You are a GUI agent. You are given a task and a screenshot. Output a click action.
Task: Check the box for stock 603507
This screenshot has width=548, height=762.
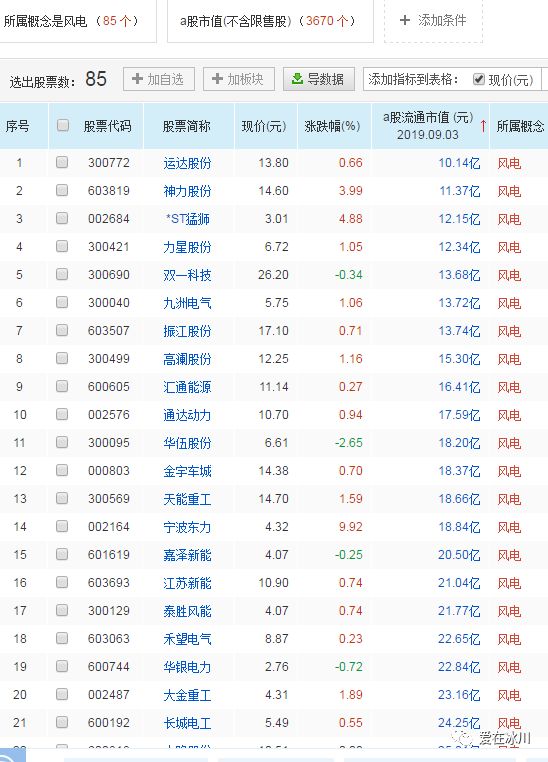[62, 330]
